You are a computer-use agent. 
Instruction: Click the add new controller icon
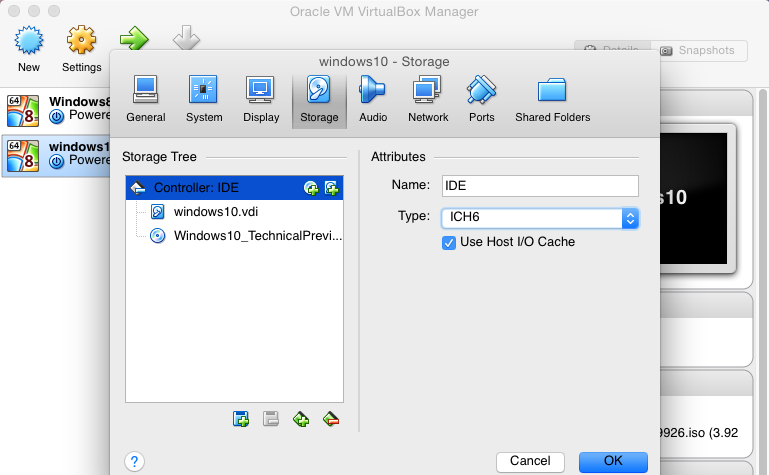(x=241, y=419)
